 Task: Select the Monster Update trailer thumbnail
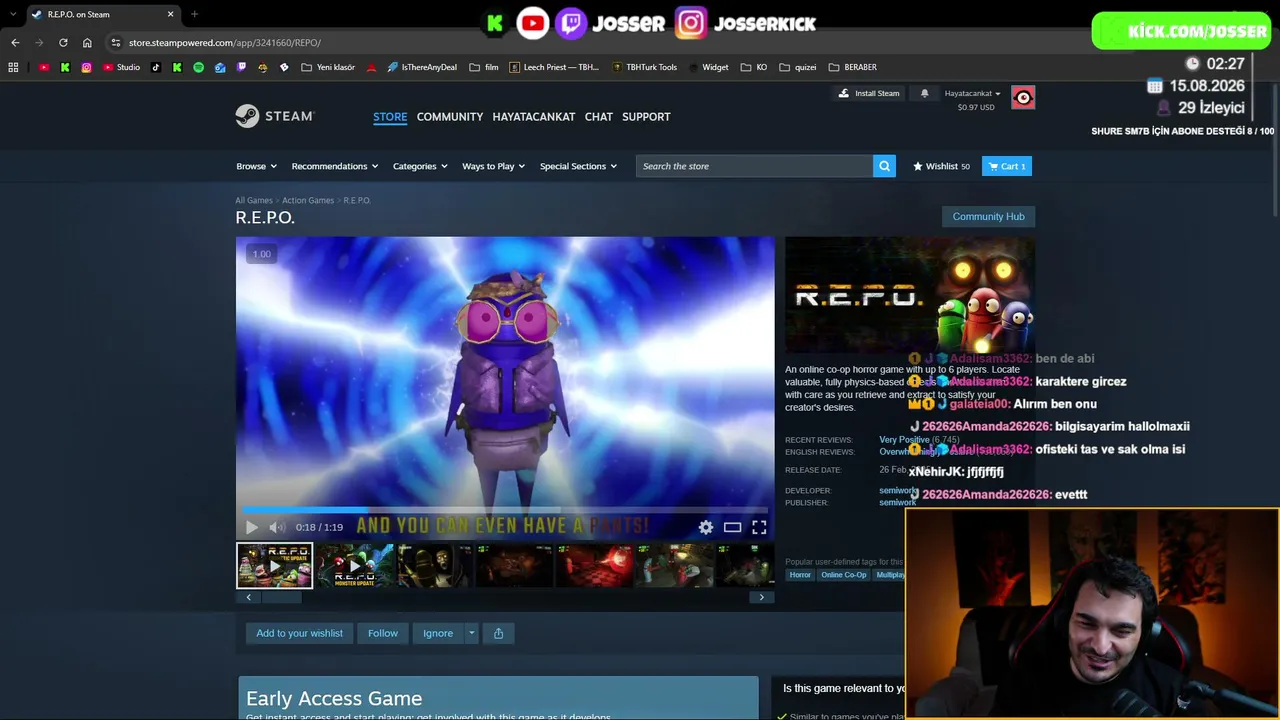click(x=354, y=565)
